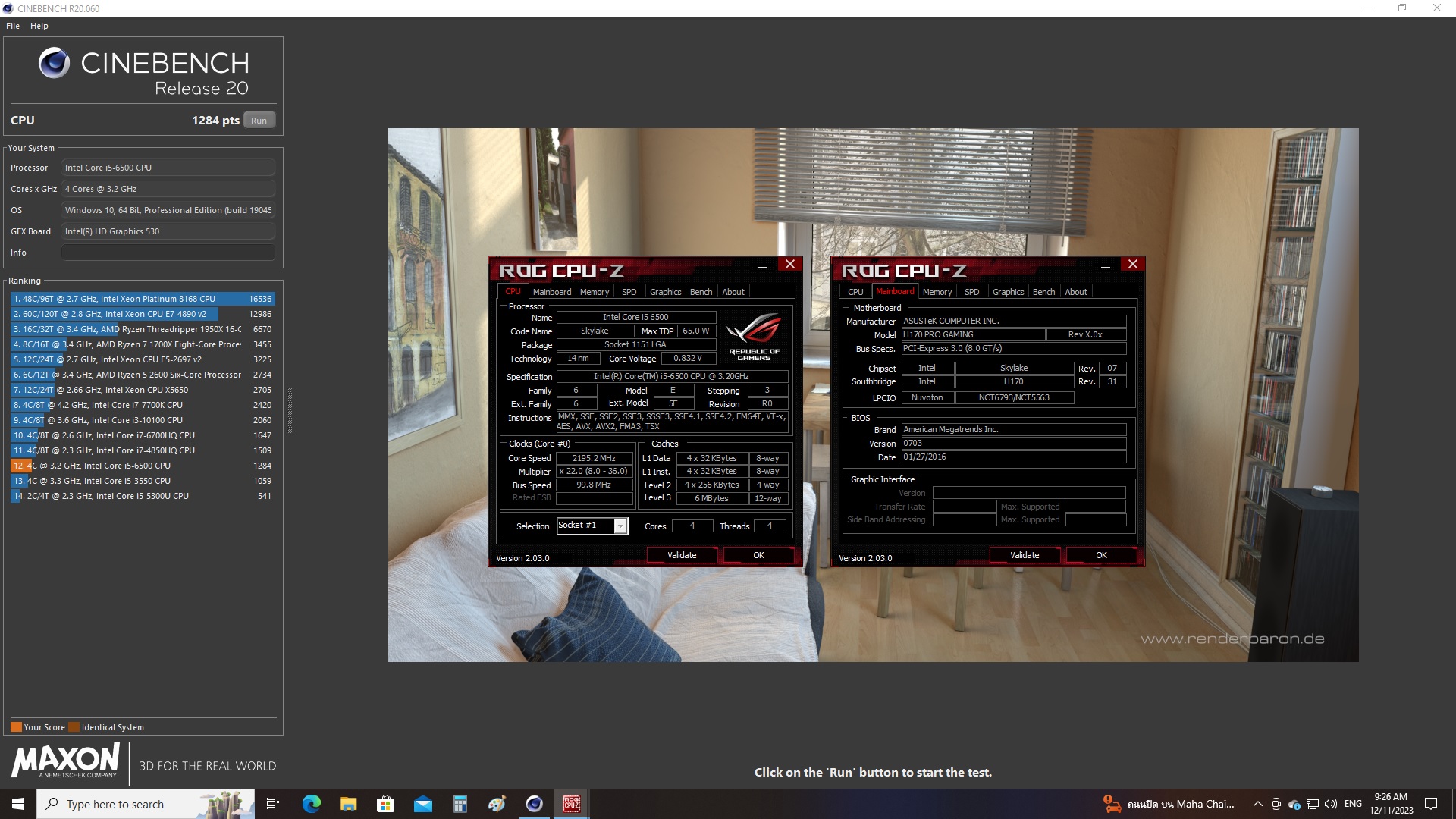Open the Help menu
Image resolution: width=1456 pixels, height=819 pixels.
click(x=39, y=26)
